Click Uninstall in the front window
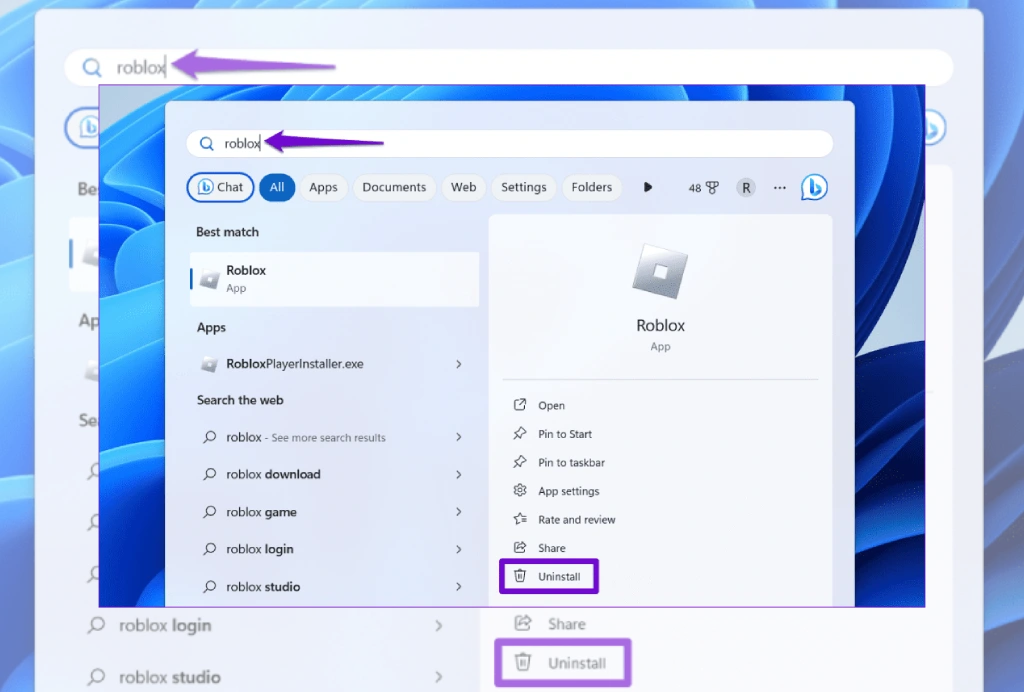The width and height of the screenshot is (1024, 692). pos(559,576)
